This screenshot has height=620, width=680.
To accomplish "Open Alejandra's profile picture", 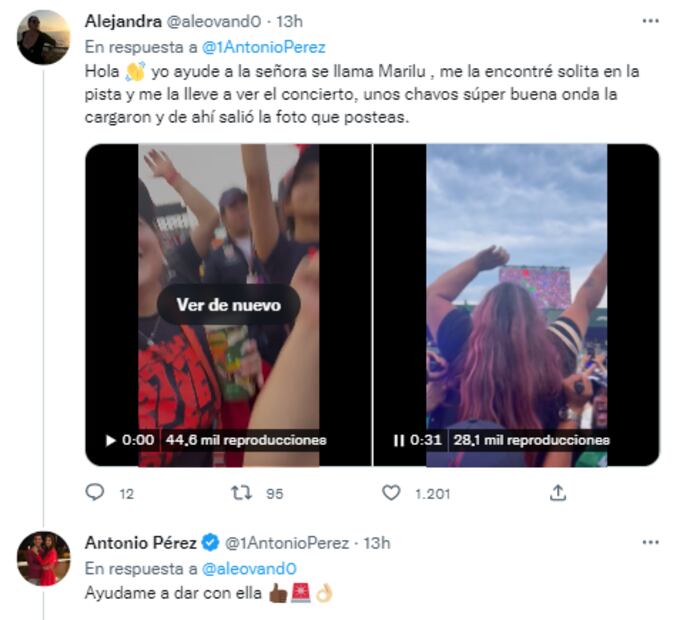I will (43, 37).
